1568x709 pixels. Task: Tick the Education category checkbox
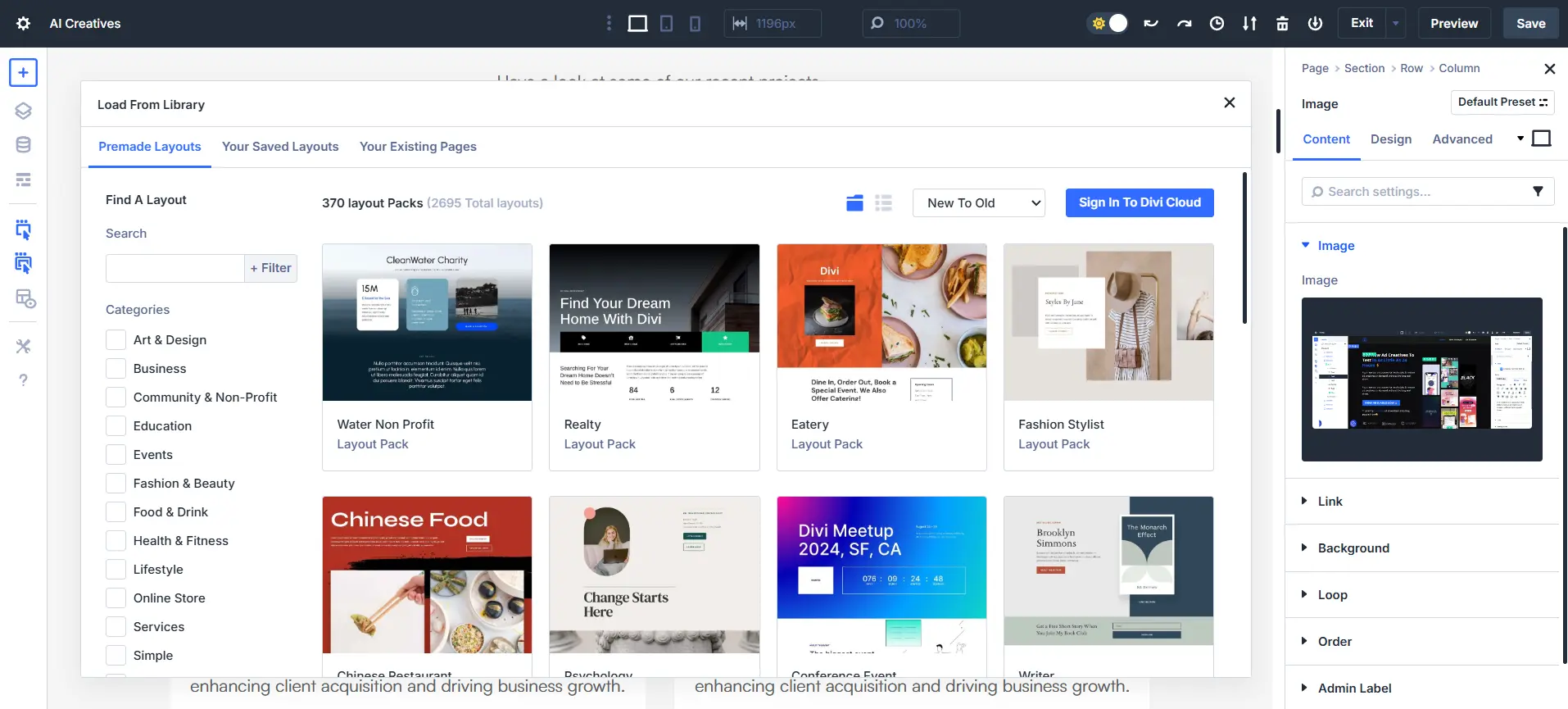pyautogui.click(x=116, y=426)
